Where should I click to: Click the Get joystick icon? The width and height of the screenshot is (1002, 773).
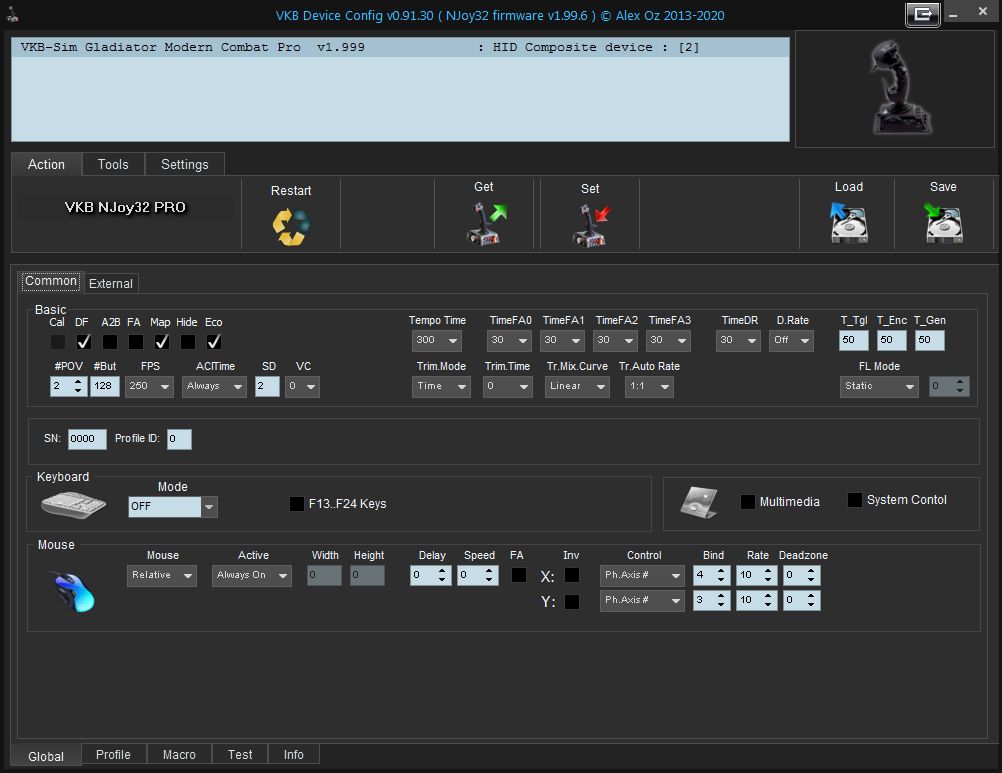click(486, 223)
